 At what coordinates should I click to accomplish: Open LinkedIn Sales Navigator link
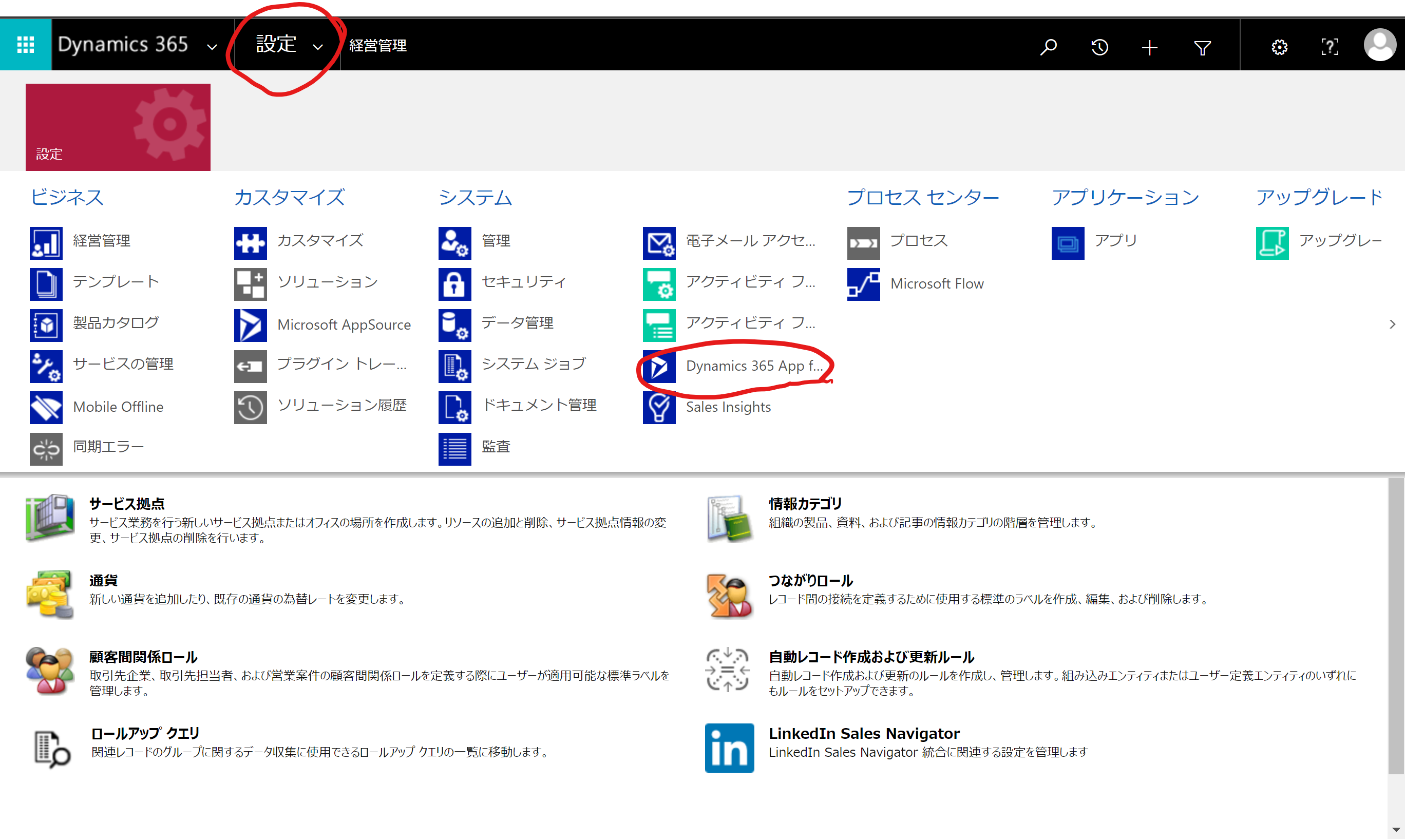[x=864, y=733]
